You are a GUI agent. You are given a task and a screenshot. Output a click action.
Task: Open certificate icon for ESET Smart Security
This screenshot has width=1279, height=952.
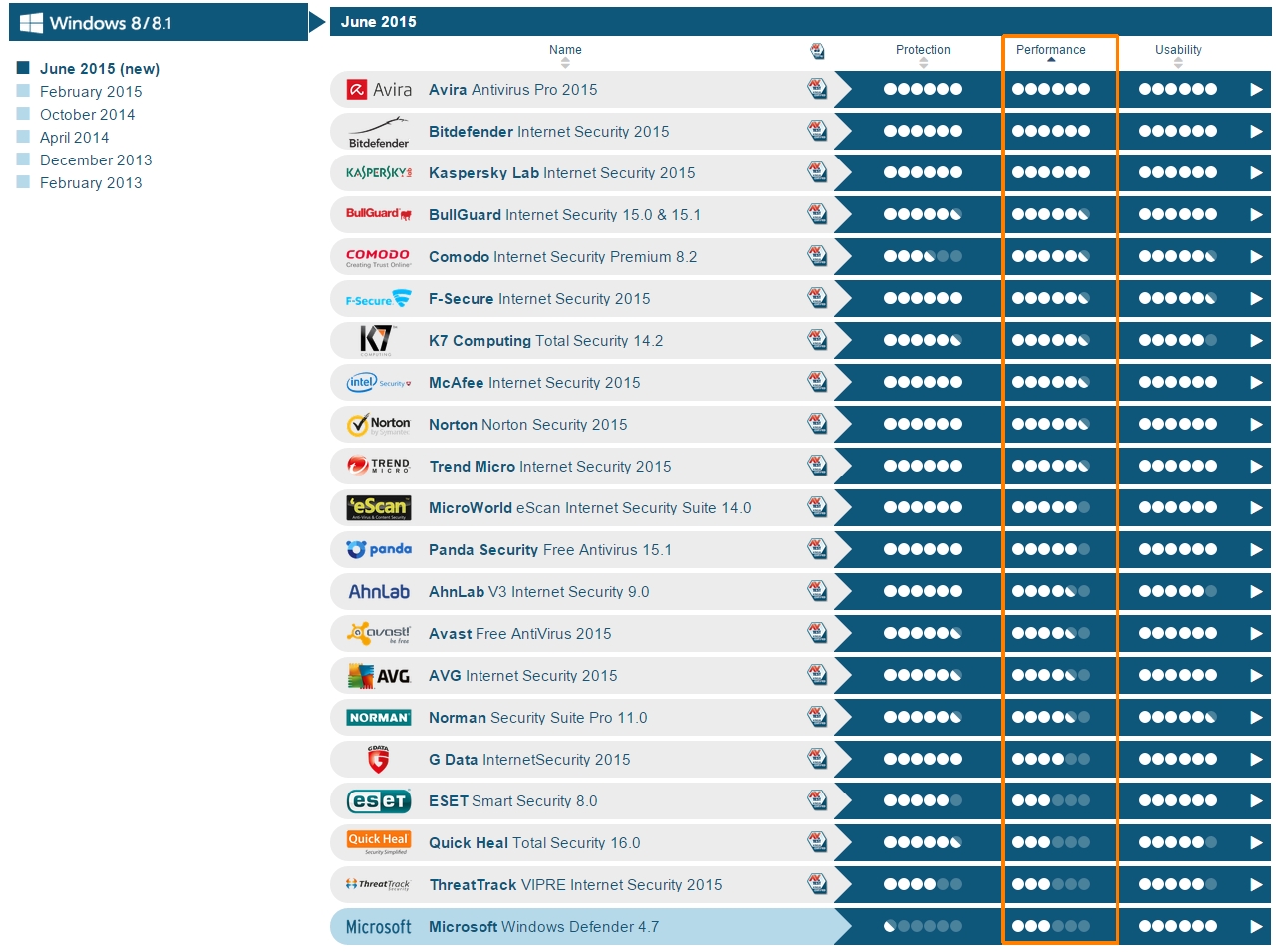coord(817,800)
